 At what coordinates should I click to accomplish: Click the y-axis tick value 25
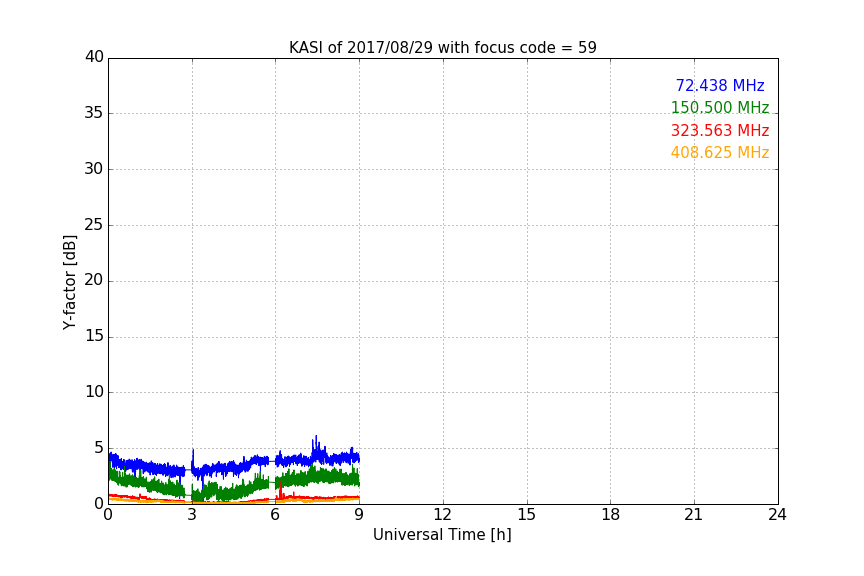[x=94, y=224]
